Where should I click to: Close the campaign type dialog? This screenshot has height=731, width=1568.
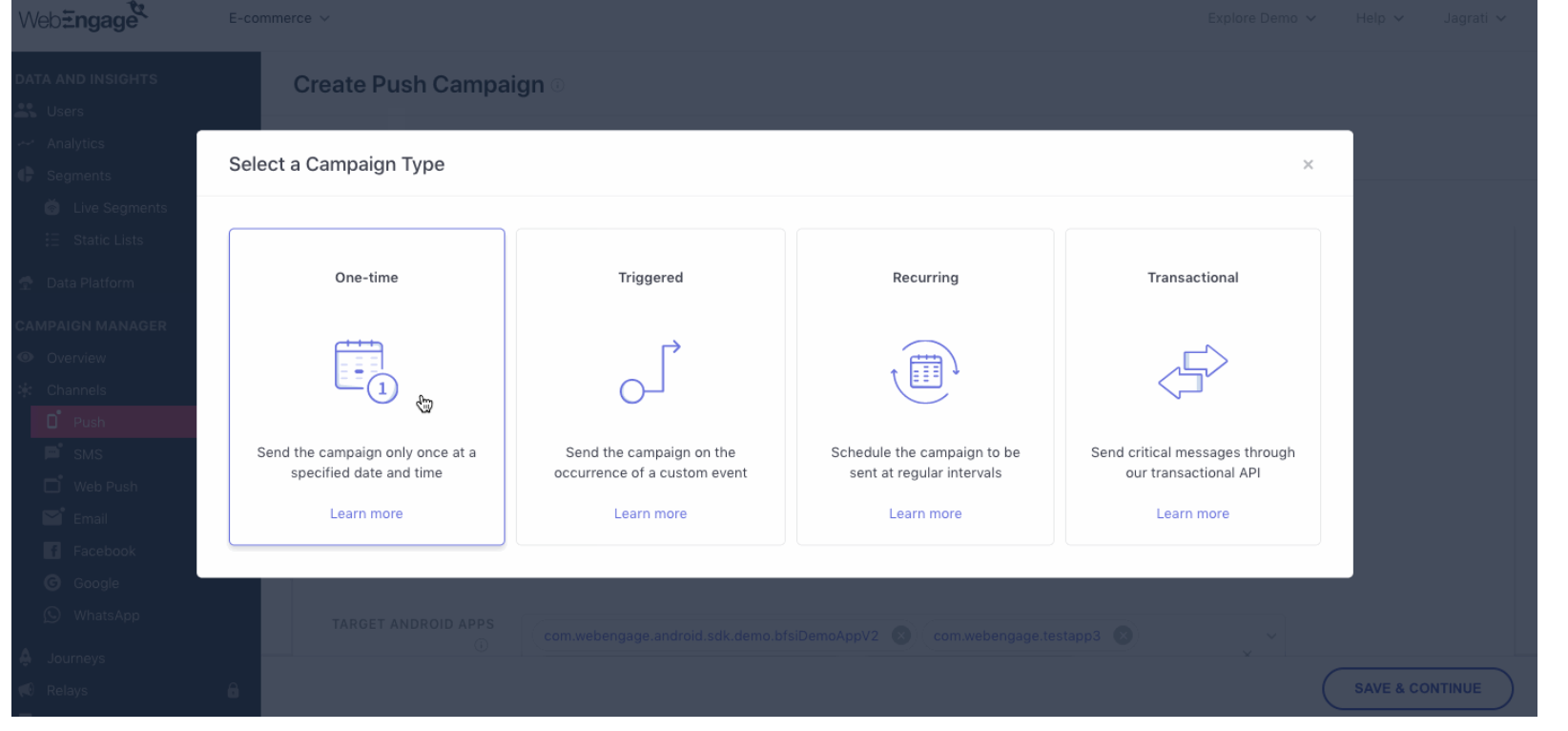click(x=1308, y=164)
